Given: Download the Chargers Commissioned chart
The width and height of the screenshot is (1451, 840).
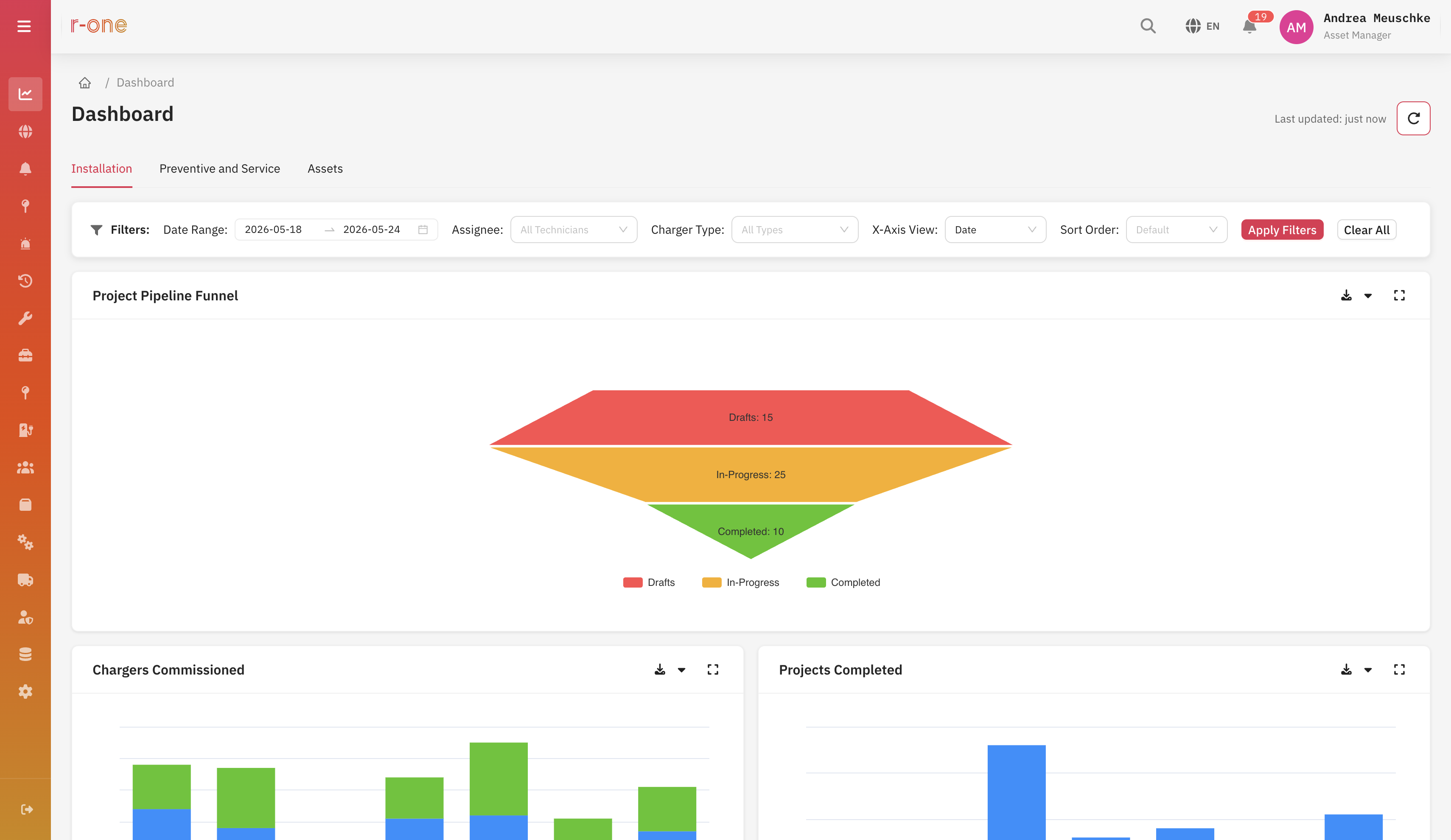Looking at the screenshot, I should point(659,669).
